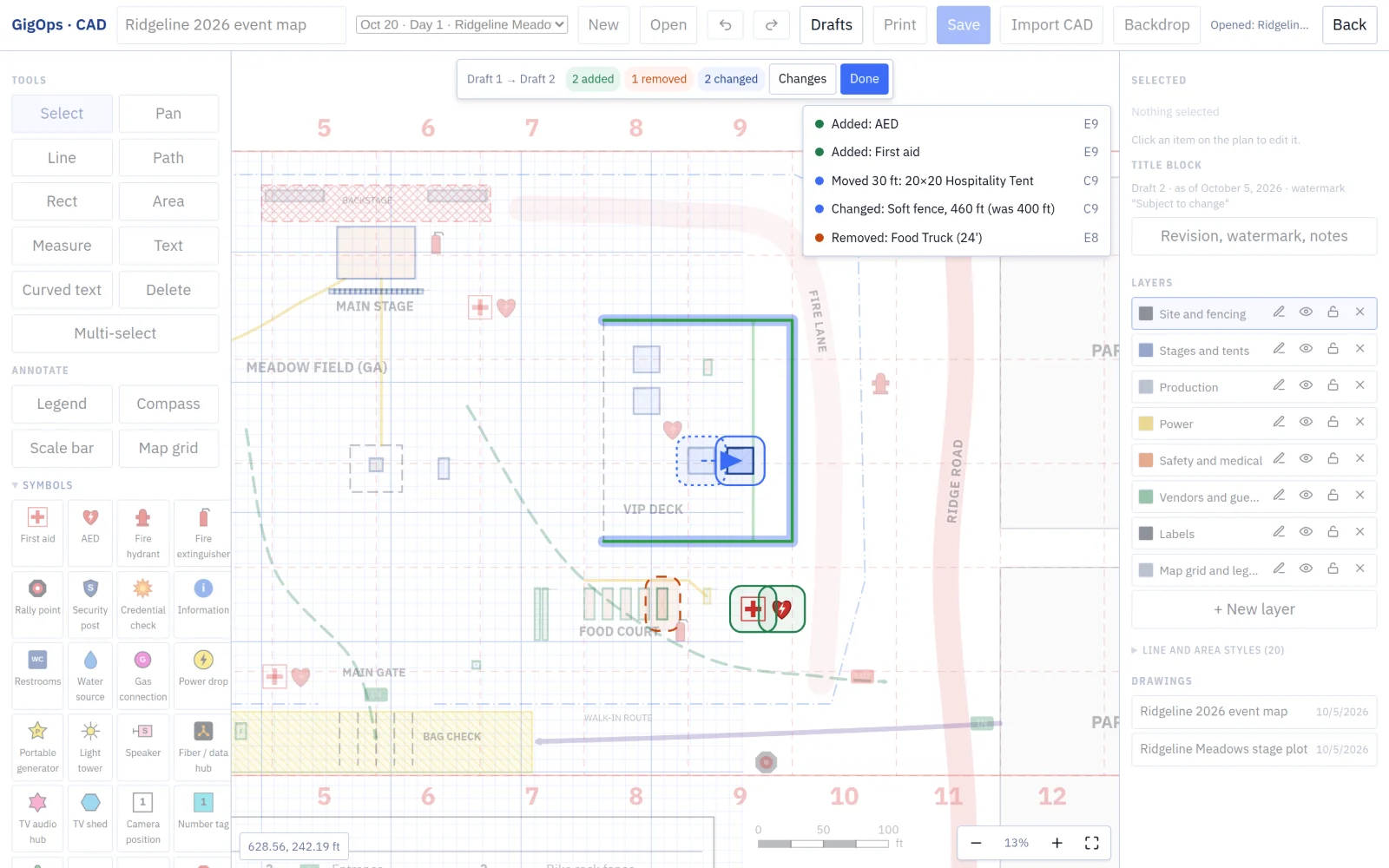Choose the Gas connection symbol
The height and width of the screenshot is (868, 1389).
[x=143, y=675]
